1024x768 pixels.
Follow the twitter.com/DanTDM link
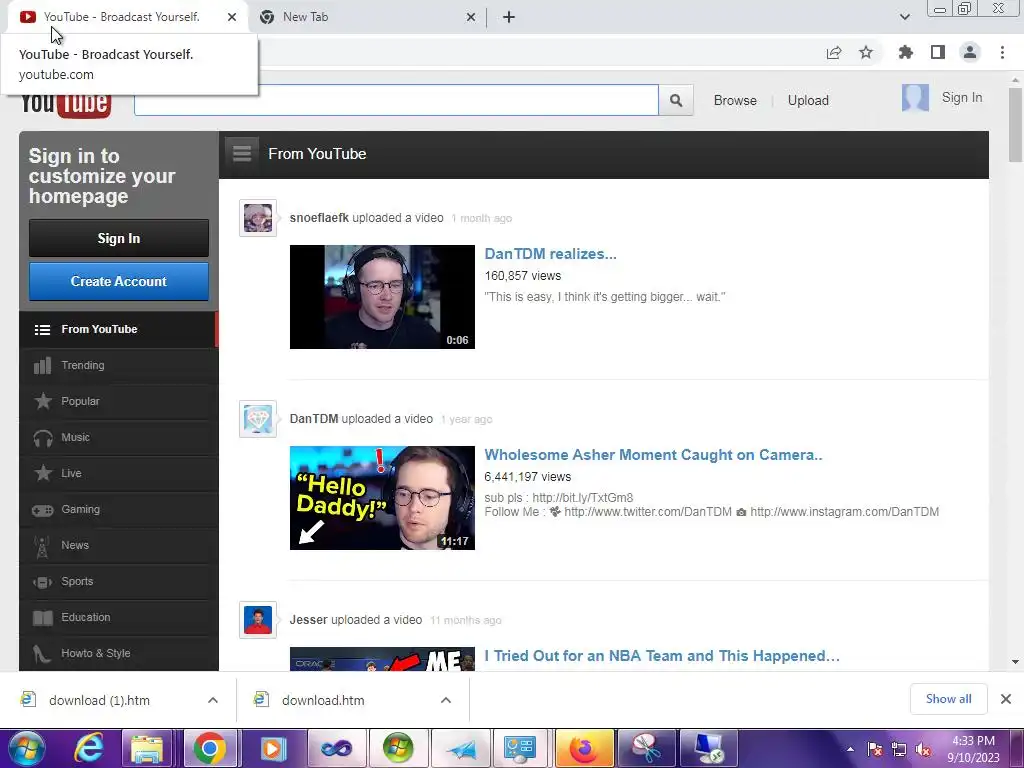pyautogui.click(x=648, y=512)
